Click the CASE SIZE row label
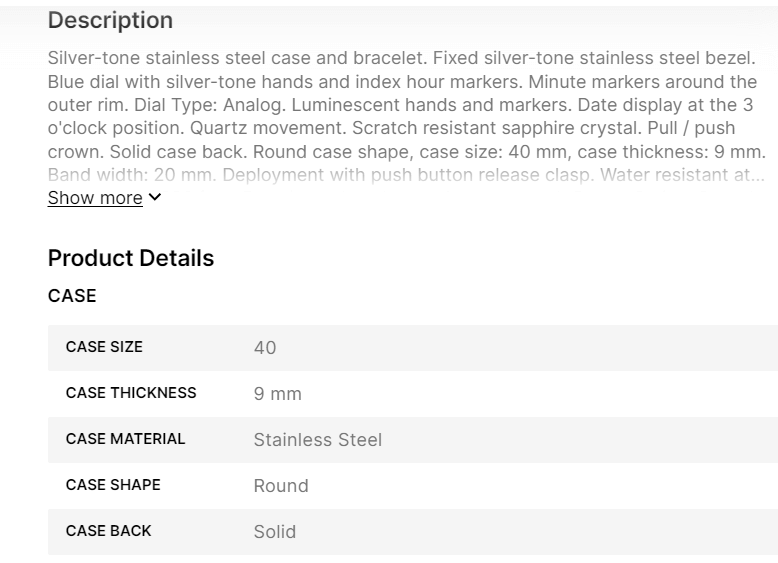778x563 pixels. 104,347
